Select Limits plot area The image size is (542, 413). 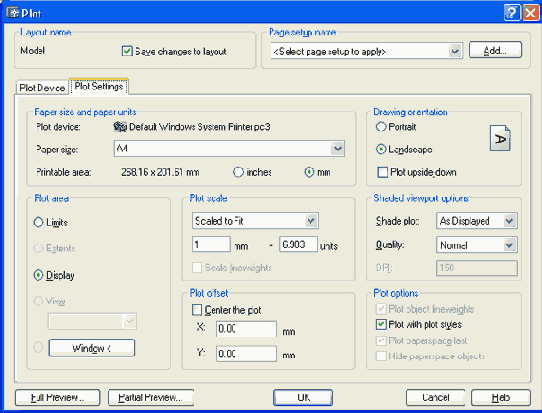[x=38, y=222]
